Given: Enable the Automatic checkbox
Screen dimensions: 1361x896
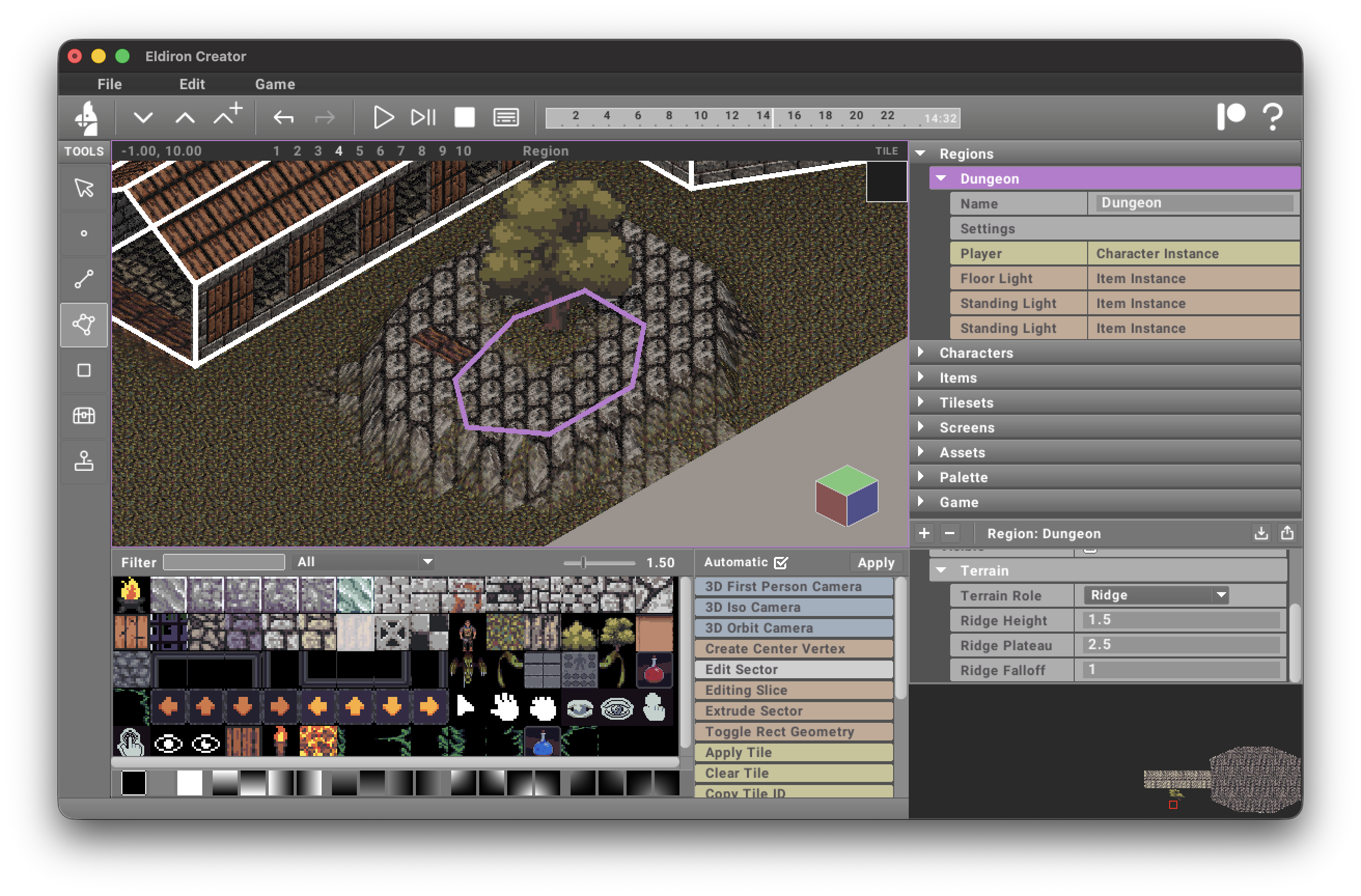Looking at the screenshot, I should tap(782, 563).
